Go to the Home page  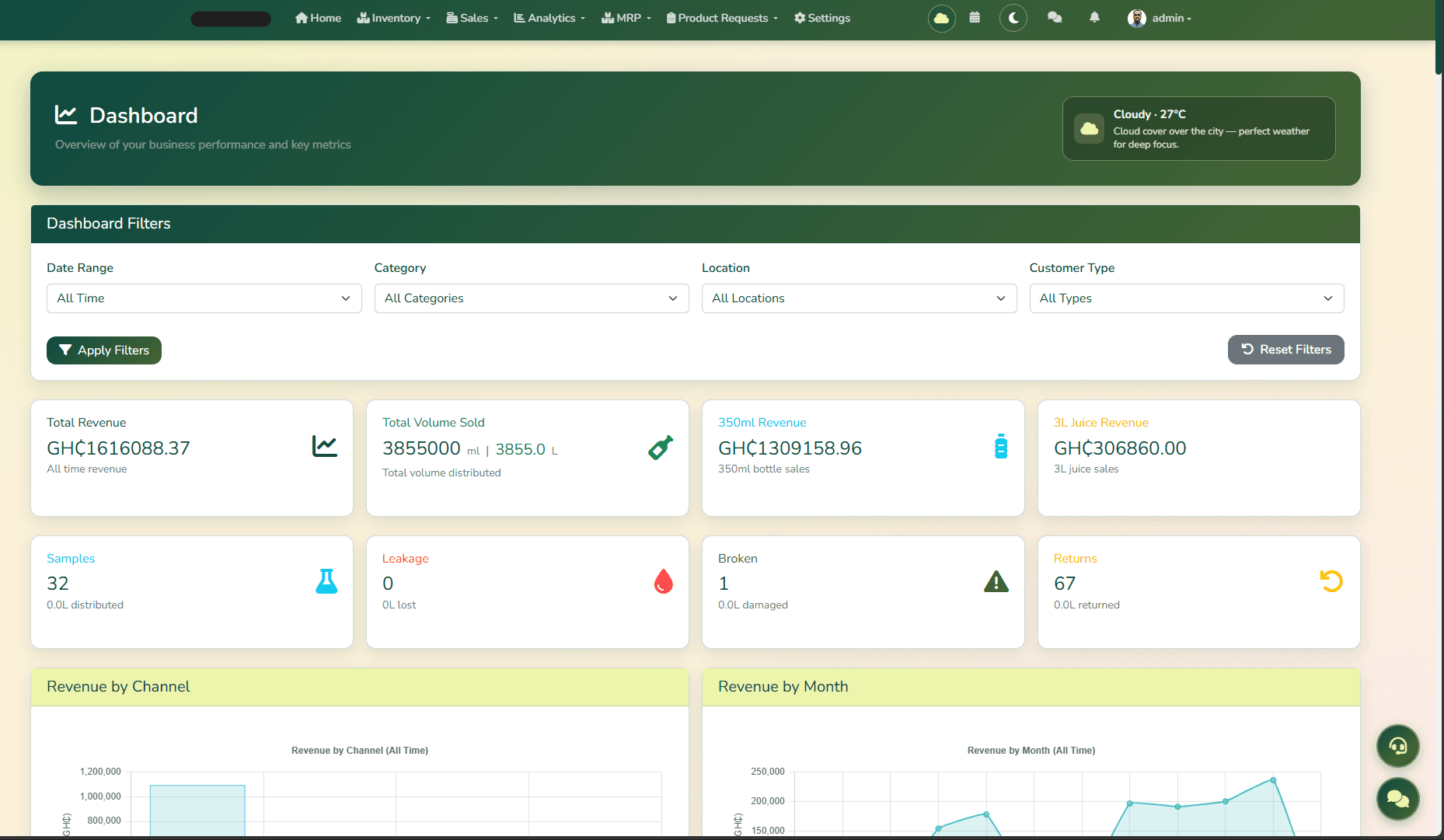318,18
